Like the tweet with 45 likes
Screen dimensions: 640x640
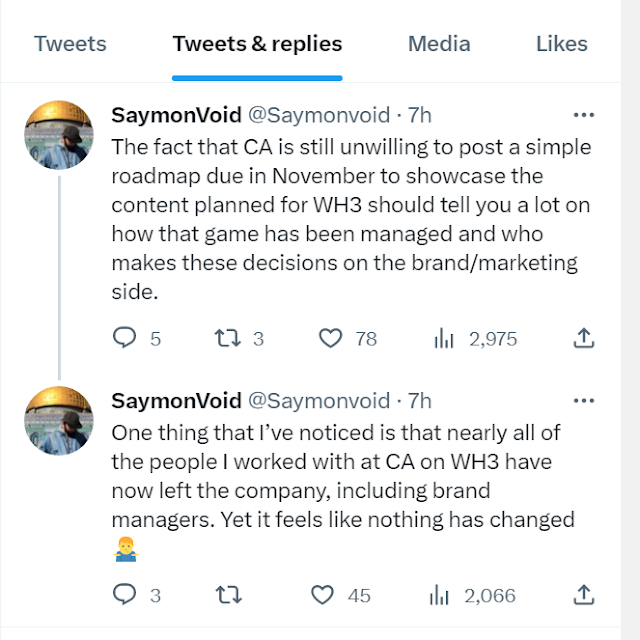[x=322, y=596]
